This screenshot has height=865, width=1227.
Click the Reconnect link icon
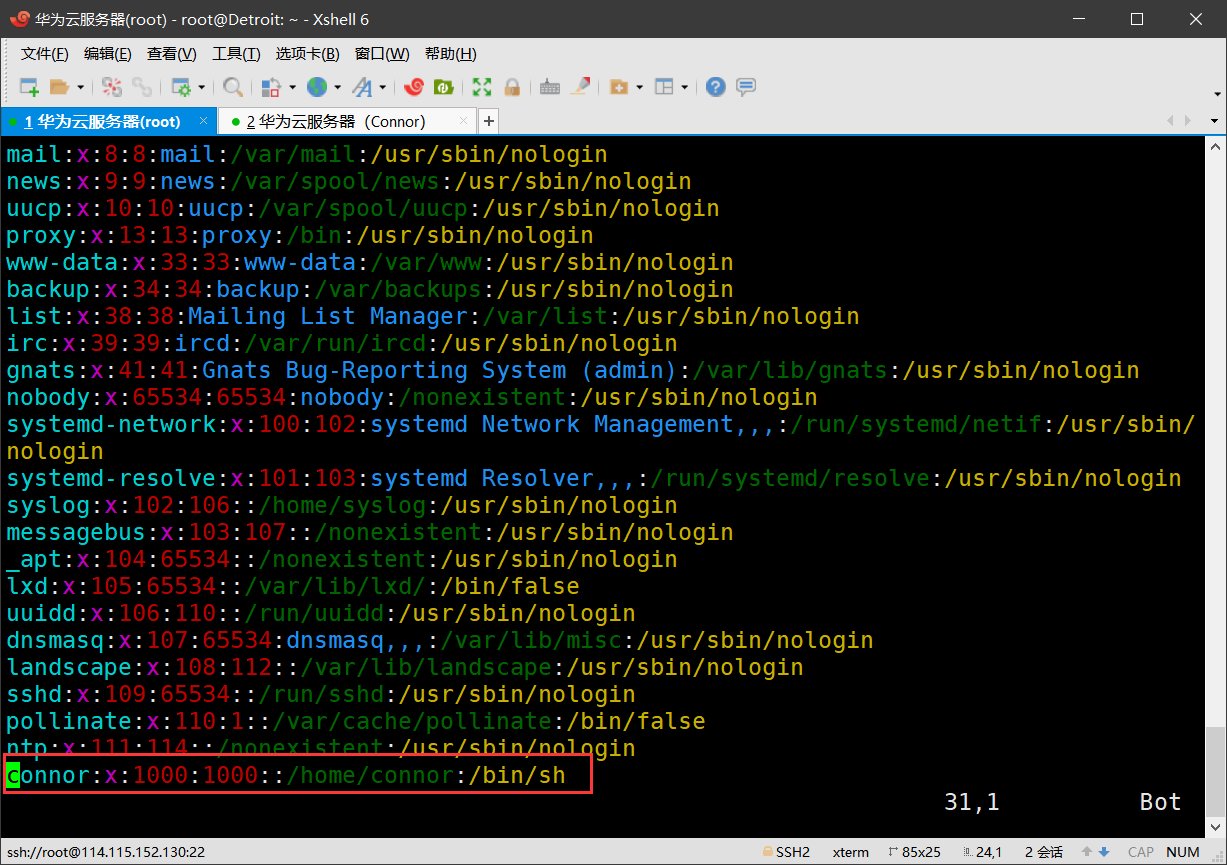coord(142,87)
